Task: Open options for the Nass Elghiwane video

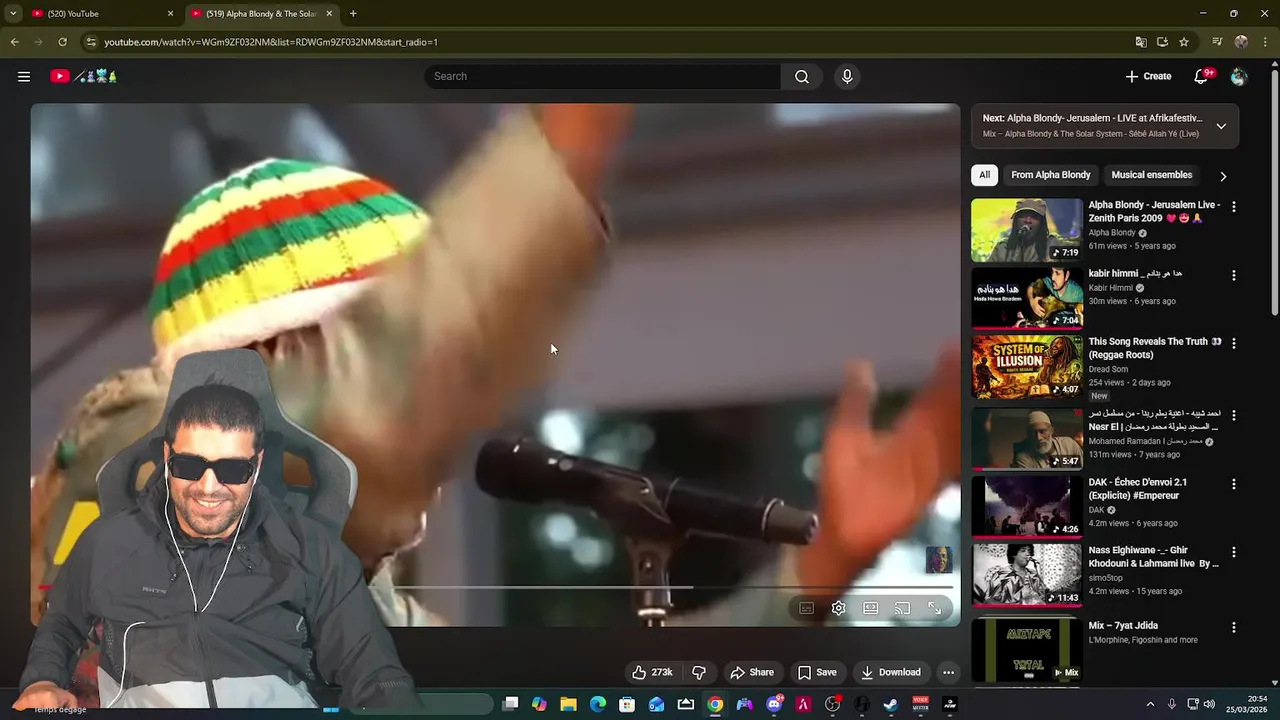Action: click(x=1233, y=552)
